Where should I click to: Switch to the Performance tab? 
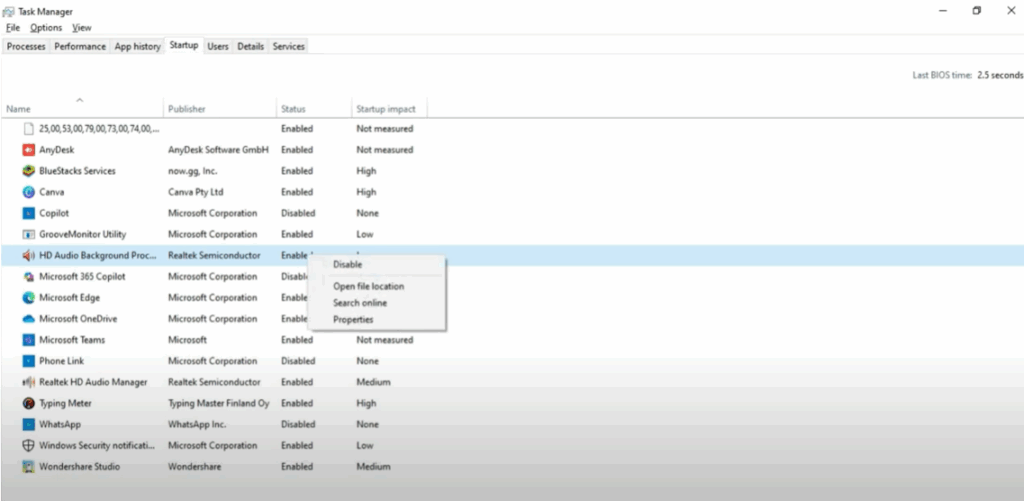click(80, 46)
